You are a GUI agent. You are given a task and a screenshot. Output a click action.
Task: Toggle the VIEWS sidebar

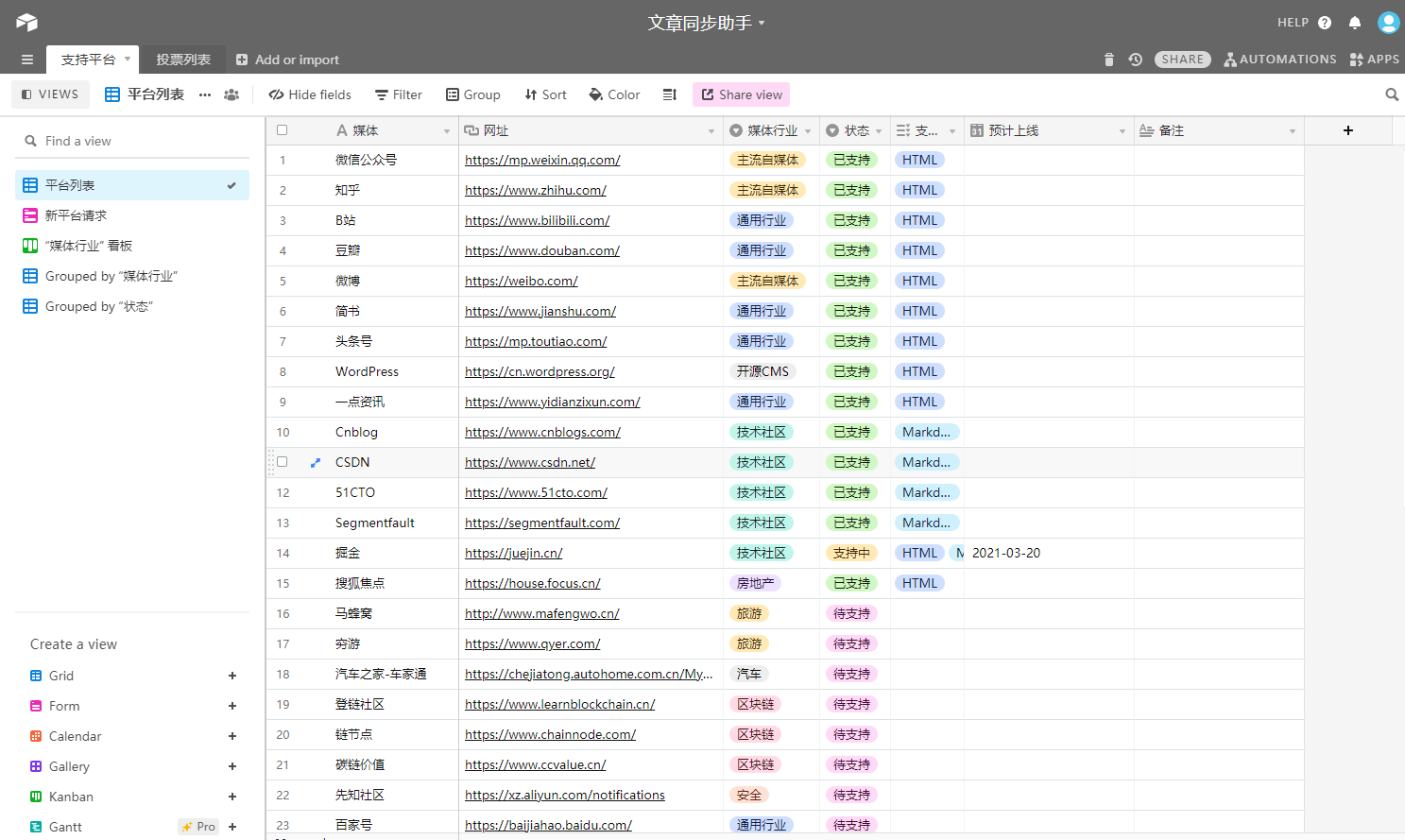[50, 94]
